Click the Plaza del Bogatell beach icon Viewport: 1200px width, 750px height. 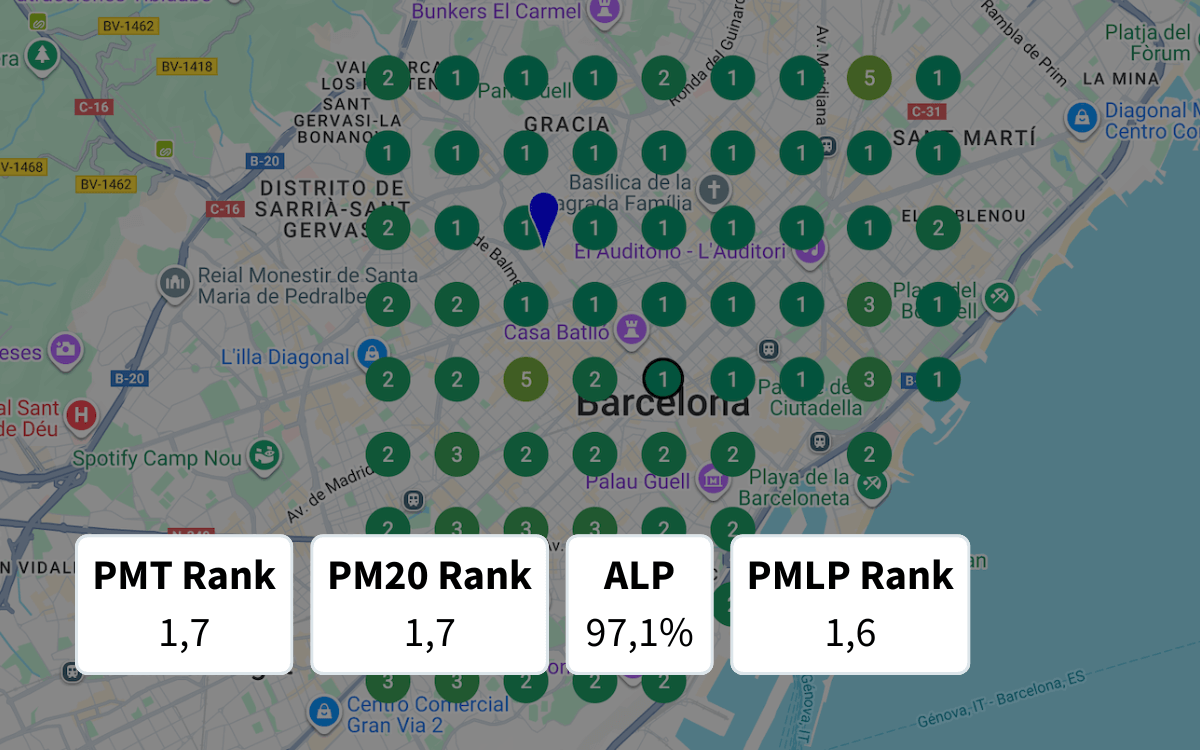[998, 296]
